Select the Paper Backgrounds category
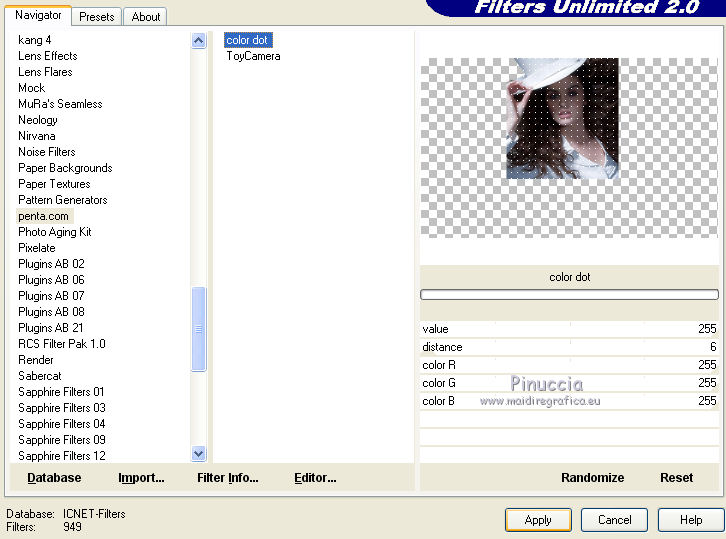The width and height of the screenshot is (726, 539). click(65, 168)
